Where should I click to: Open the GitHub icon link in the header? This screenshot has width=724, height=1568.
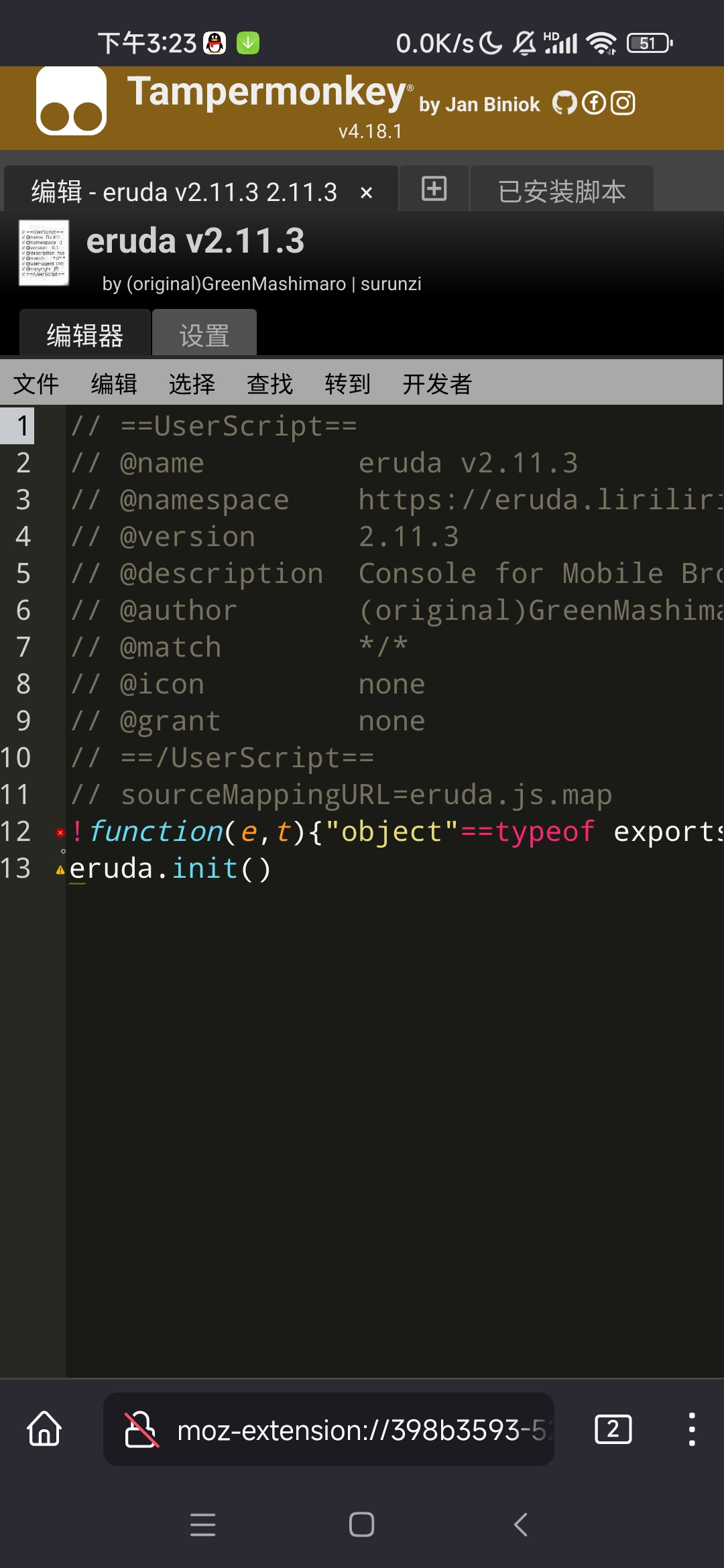tap(564, 103)
